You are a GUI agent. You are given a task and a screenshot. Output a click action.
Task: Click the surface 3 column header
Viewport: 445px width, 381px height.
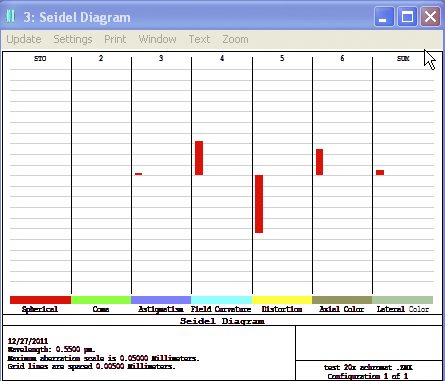pyautogui.click(x=161, y=58)
